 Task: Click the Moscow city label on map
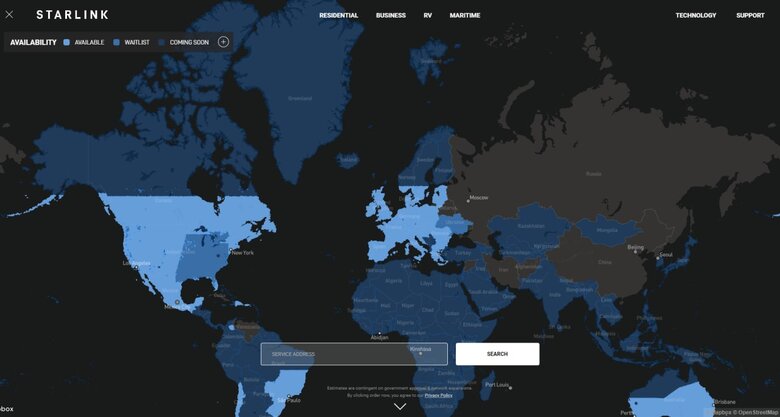478,197
